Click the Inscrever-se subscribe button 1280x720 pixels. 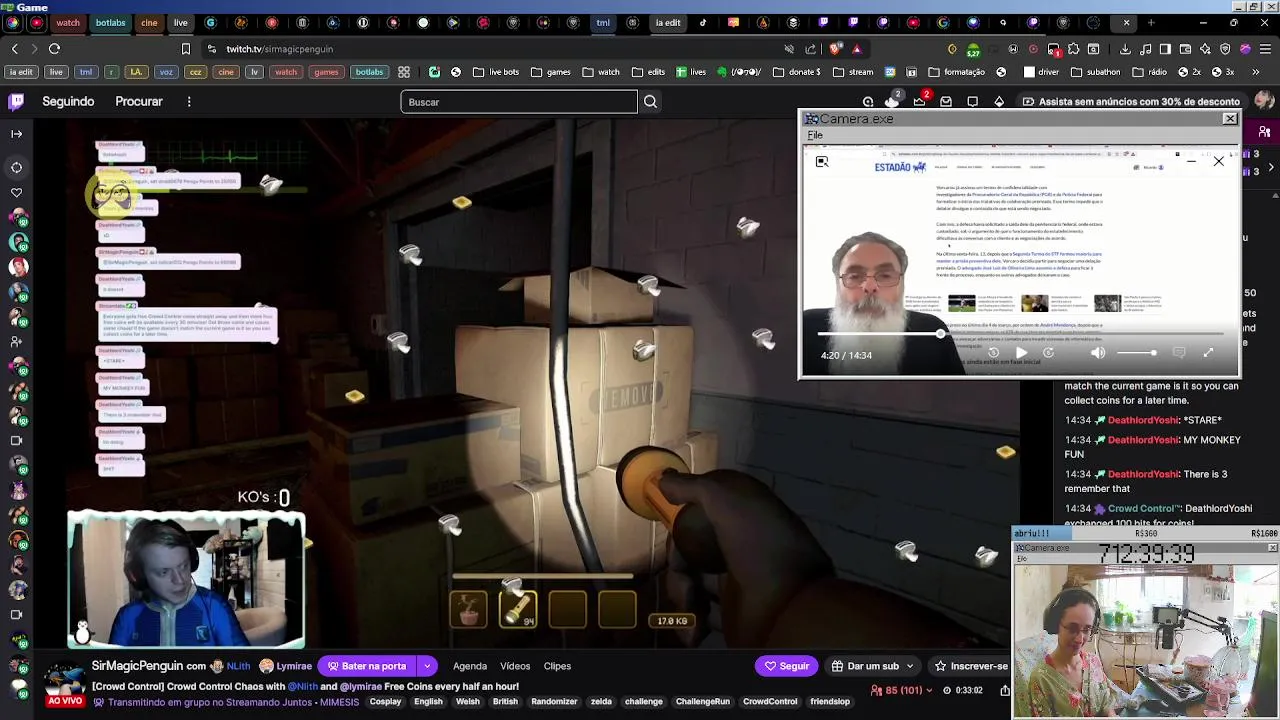pos(970,666)
